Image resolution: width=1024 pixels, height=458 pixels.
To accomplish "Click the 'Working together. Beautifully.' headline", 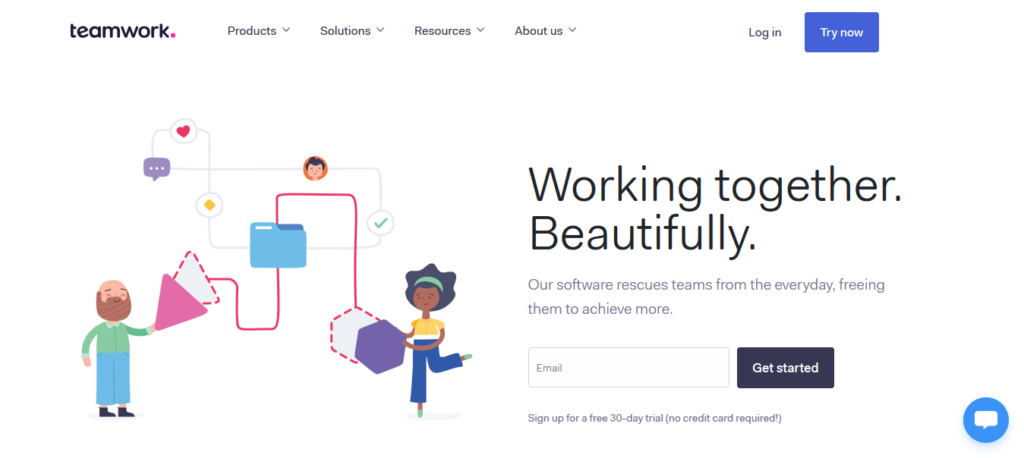I will [714, 209].
